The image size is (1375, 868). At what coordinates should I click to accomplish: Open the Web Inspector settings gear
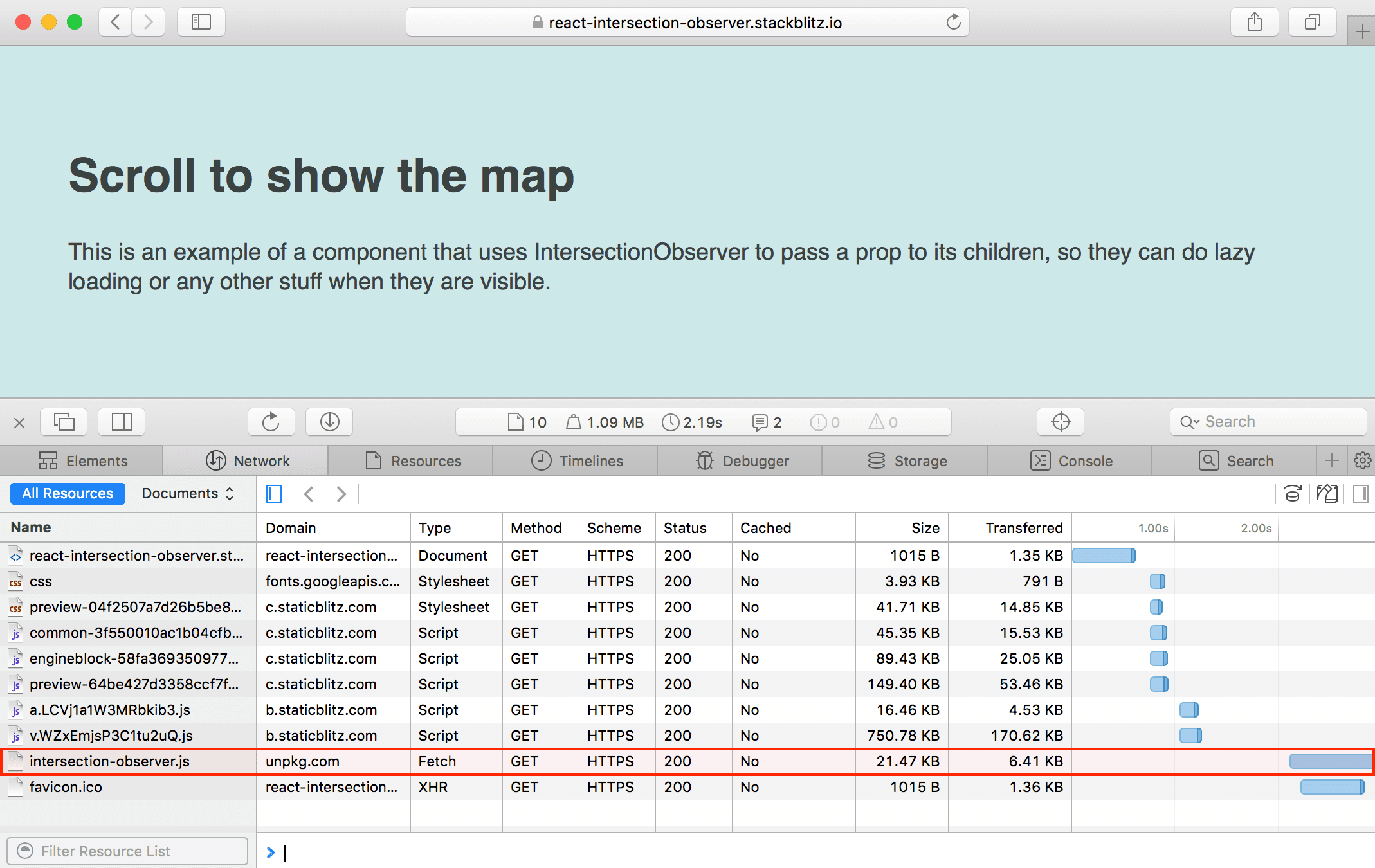coord(1363,460)
